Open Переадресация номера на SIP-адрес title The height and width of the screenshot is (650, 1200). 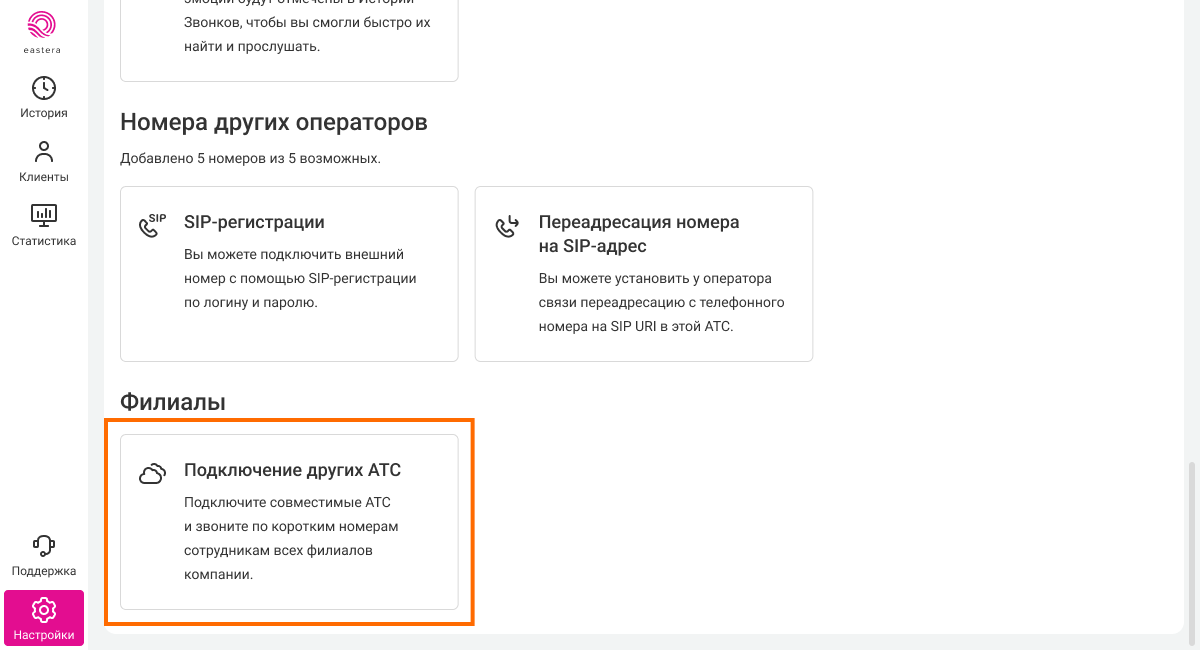638,234
